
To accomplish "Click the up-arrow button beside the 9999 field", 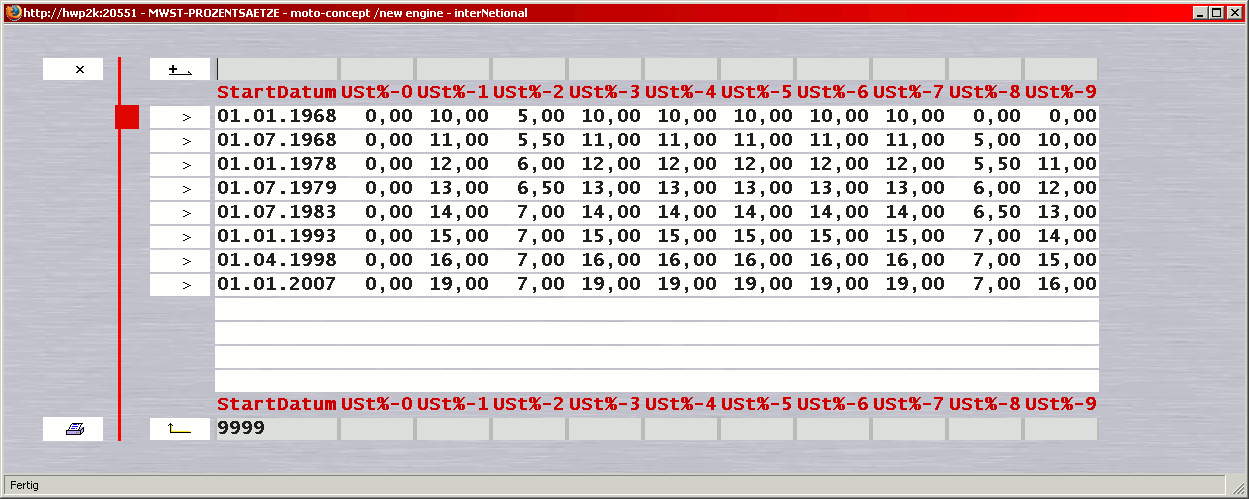I will (x=180, y=429).
